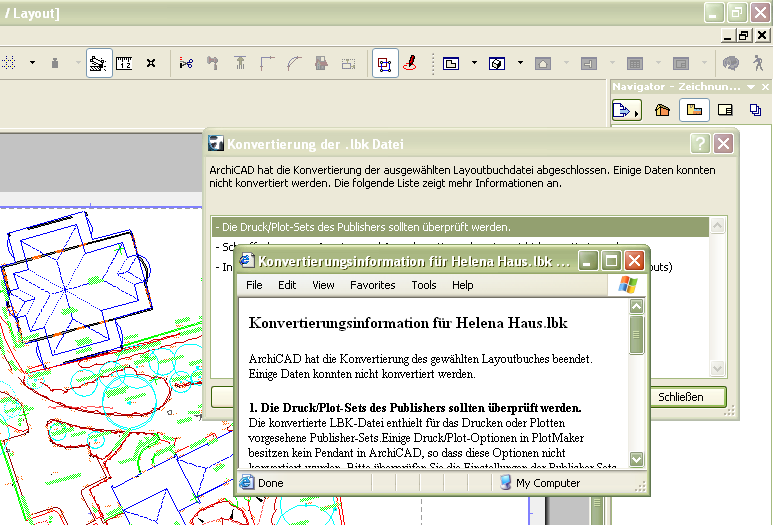Click the help question mark dialog button
Screen dimensions: 773x525
point(701,143)
